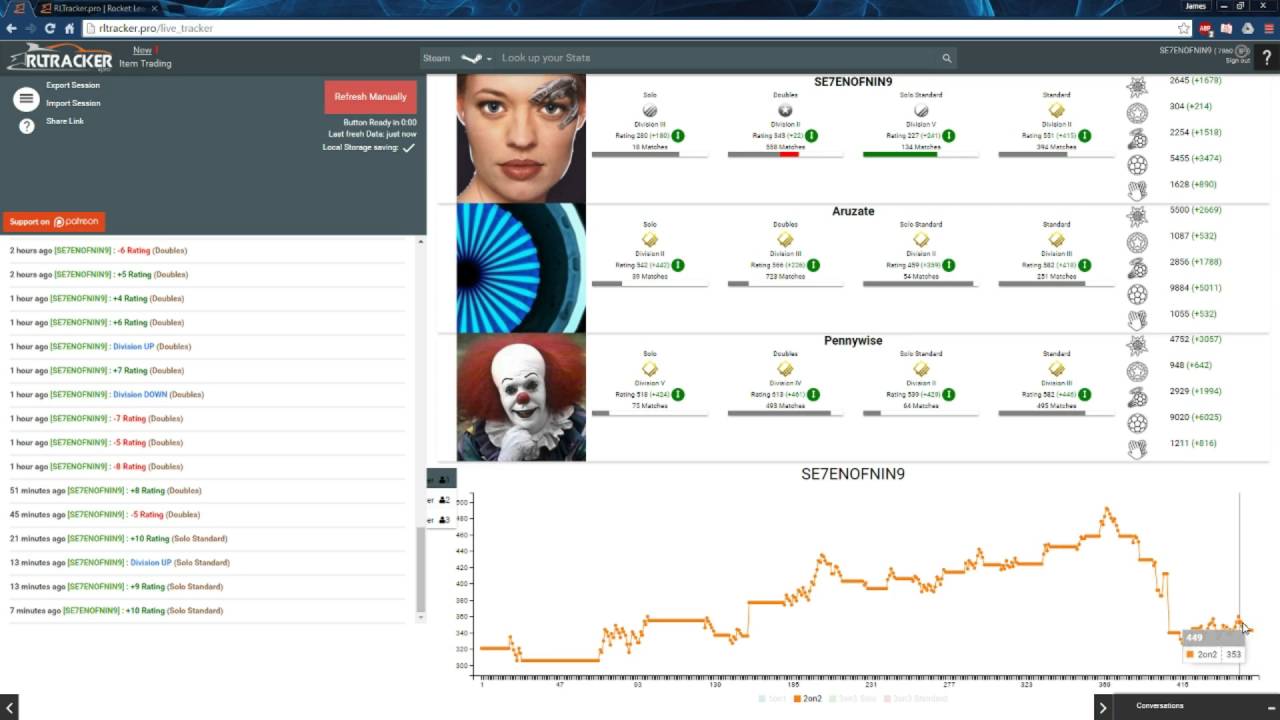Viewport: 1280px width, 720px height.
Task: Click the hand icon beside 1628 (+890)
Action: tap(1137, 191)
